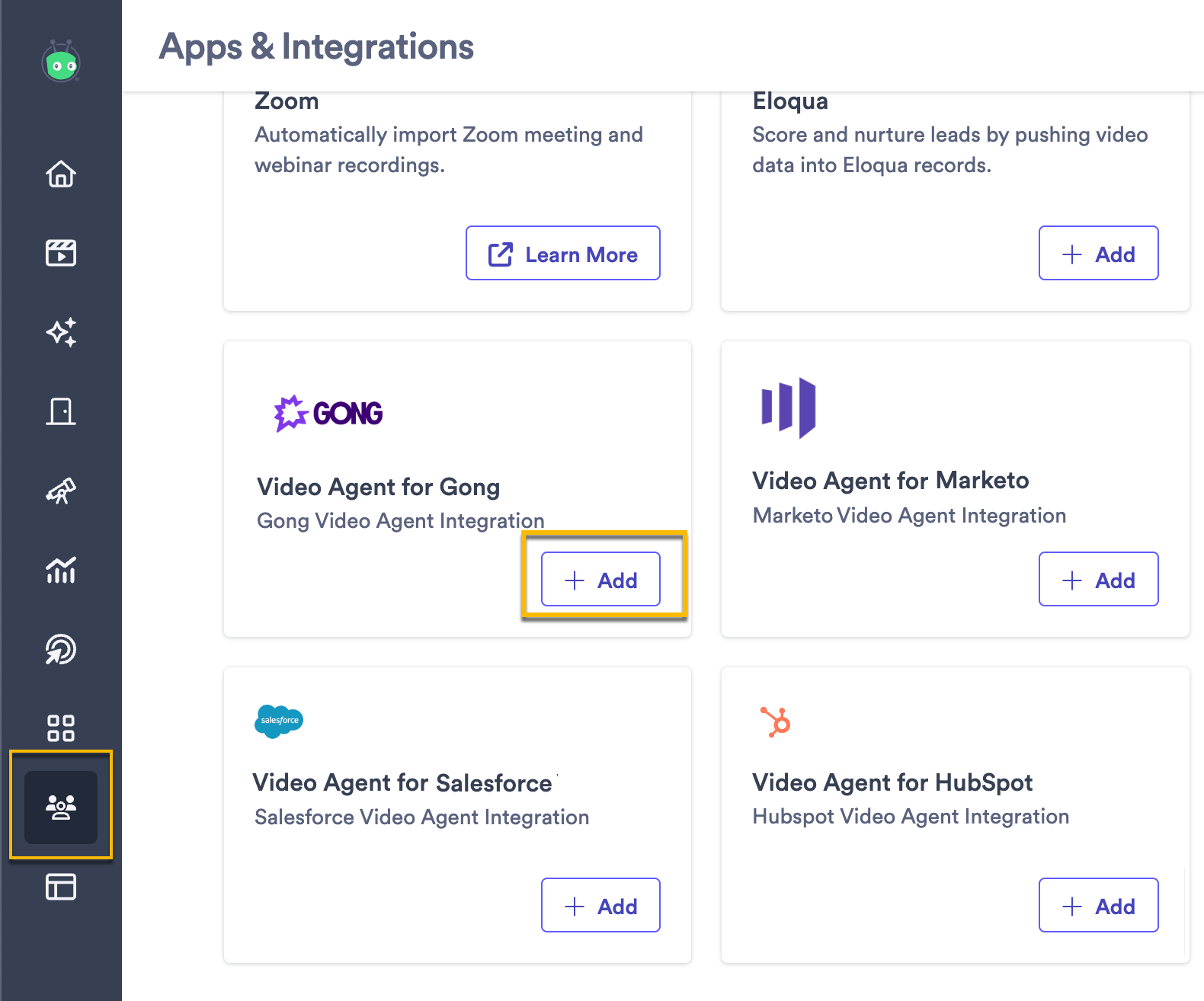The width and height of the screenshot is (1204, 1001).
Task: Click the 'Video Agent for Marketo' title
Action: click(x=891, y=481)
